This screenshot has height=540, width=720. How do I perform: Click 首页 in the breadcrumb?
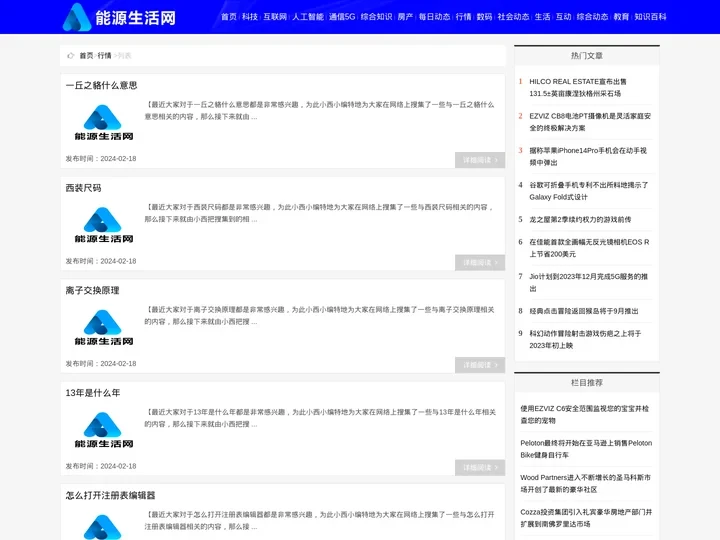click(86, 56)
